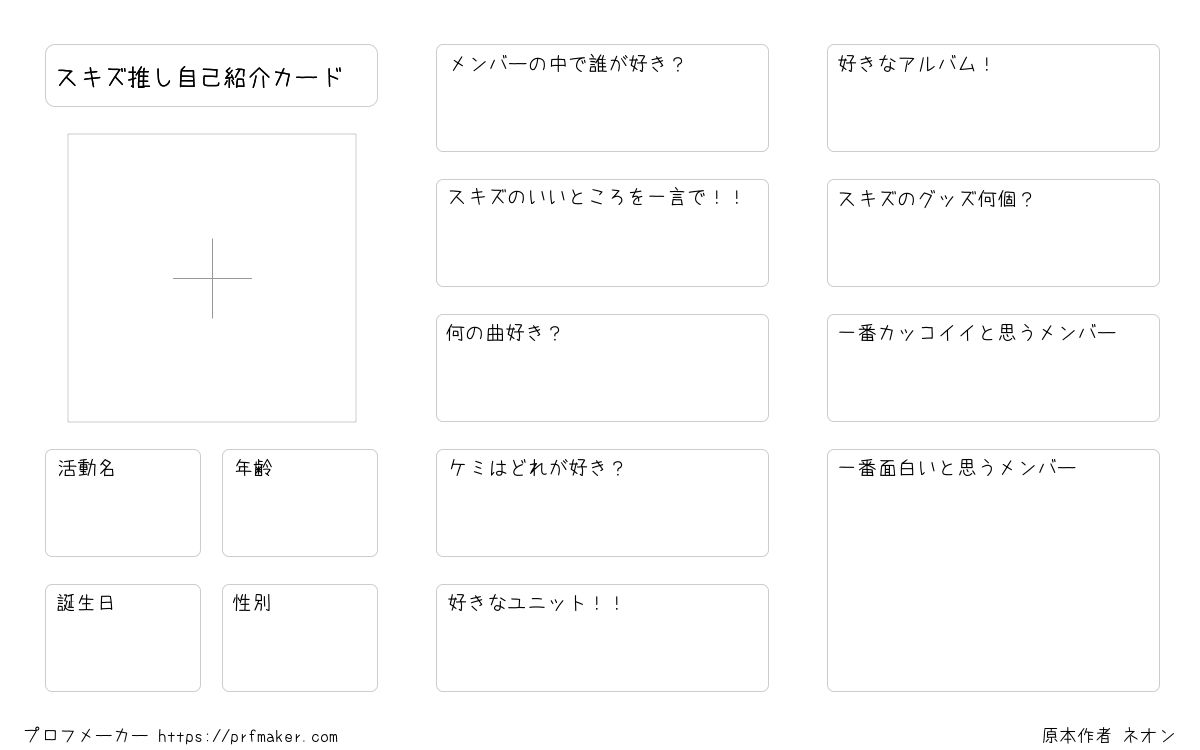1200x750 pixels.
Task: Select the スキズのグッズ何個？ field
Action: coord(993,233)
